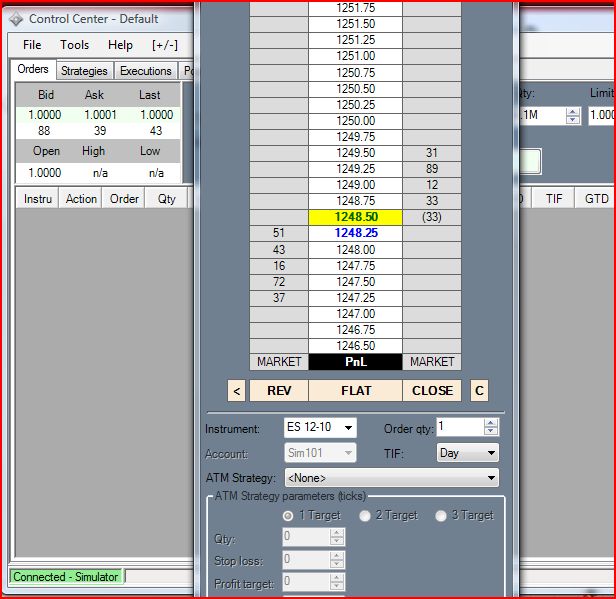Open the TIF Day dropdown
The image size is (616, 599).
pyautogui.click(x=468, y=453)
